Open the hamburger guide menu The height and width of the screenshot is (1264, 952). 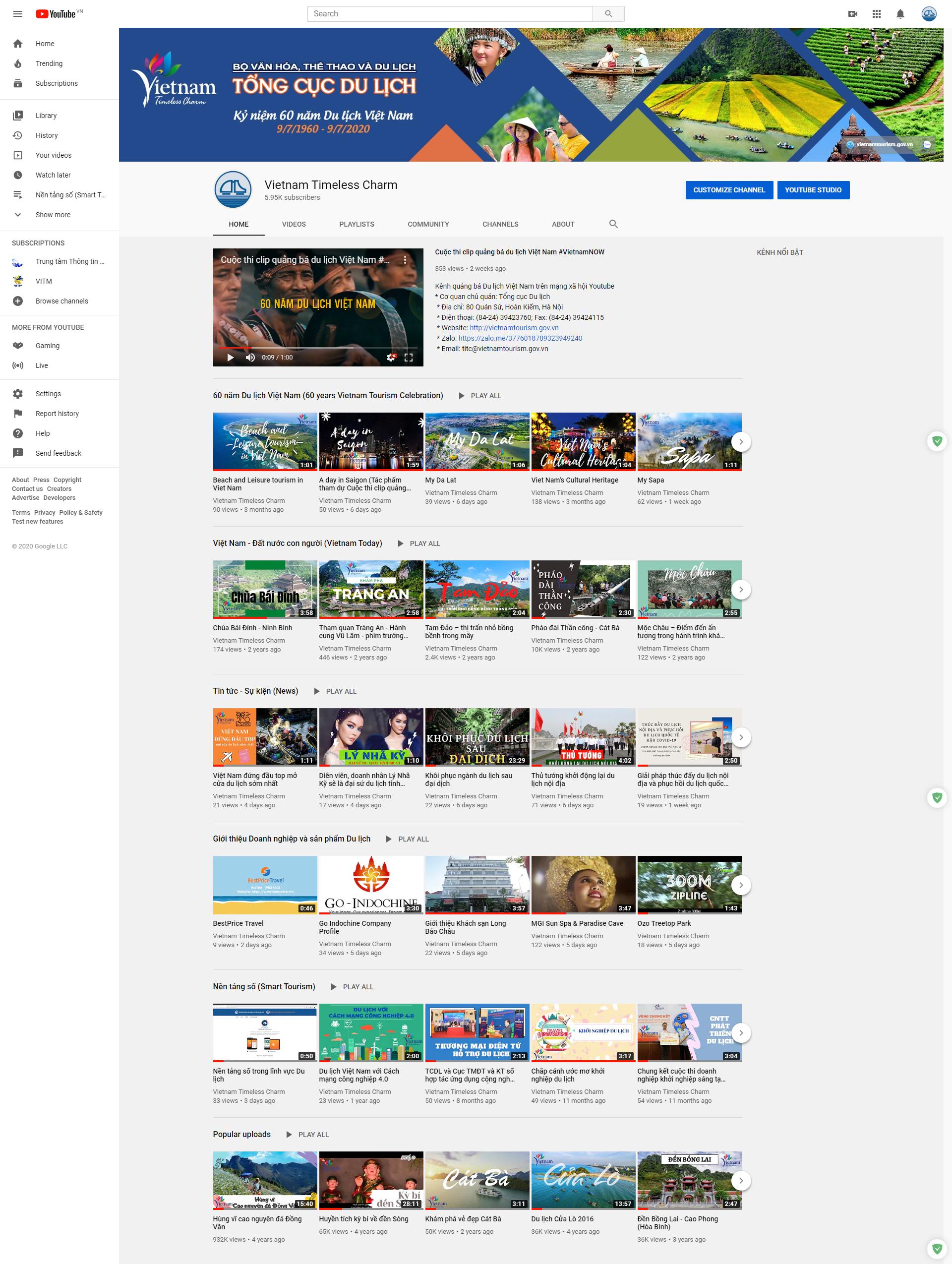click(x=18, y=14)
